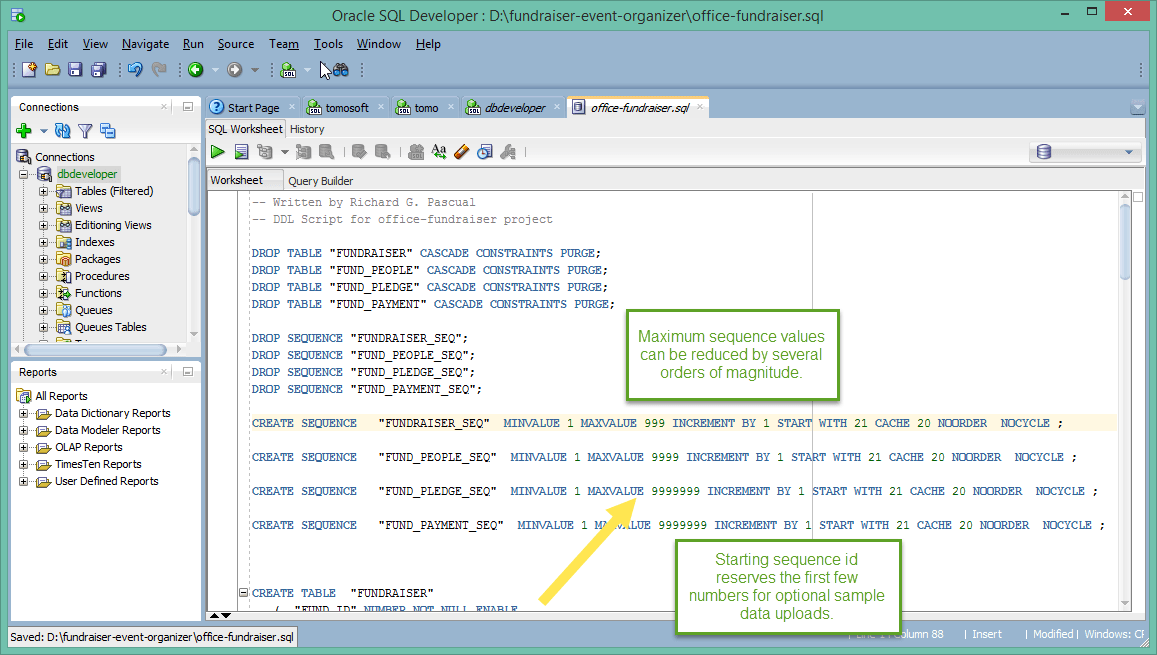Expand the Tables (Filtered) node
This screenshot has width=1157, height=655.
click(44, 191)
